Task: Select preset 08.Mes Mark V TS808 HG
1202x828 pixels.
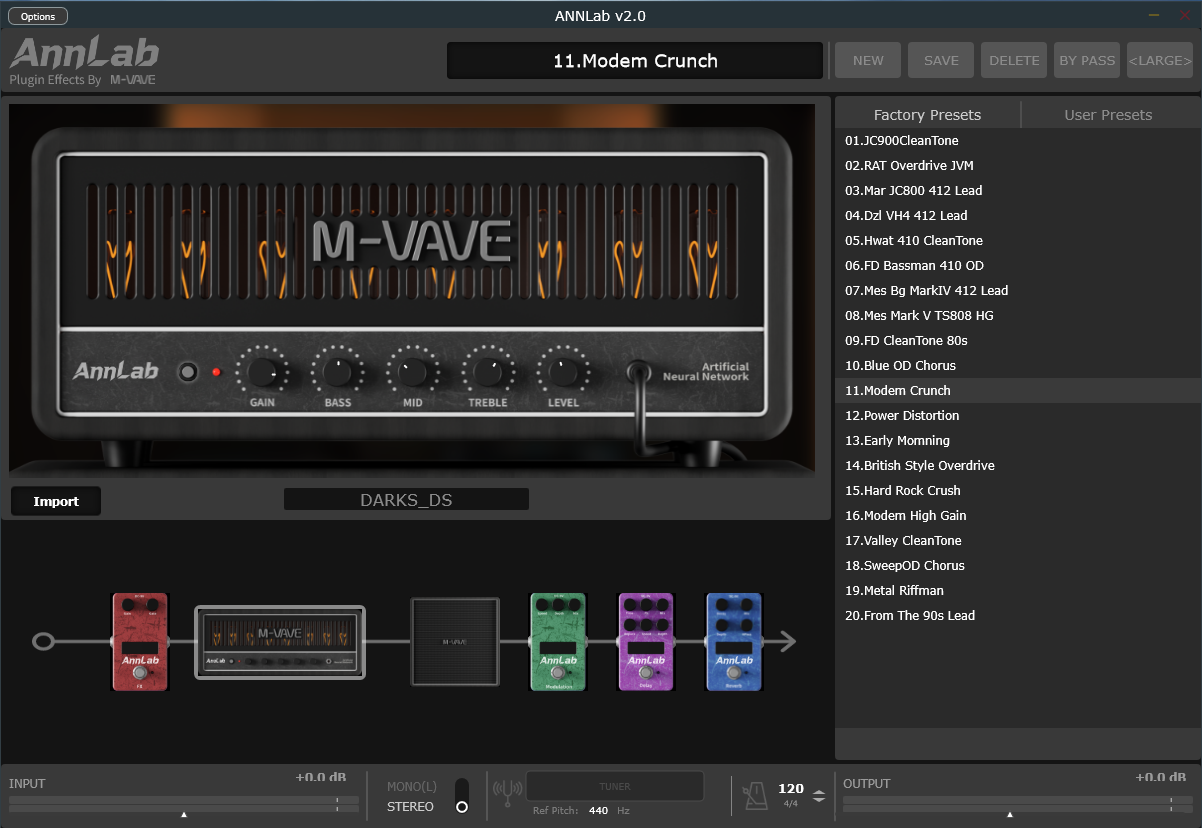Action: coord(1017,316)
